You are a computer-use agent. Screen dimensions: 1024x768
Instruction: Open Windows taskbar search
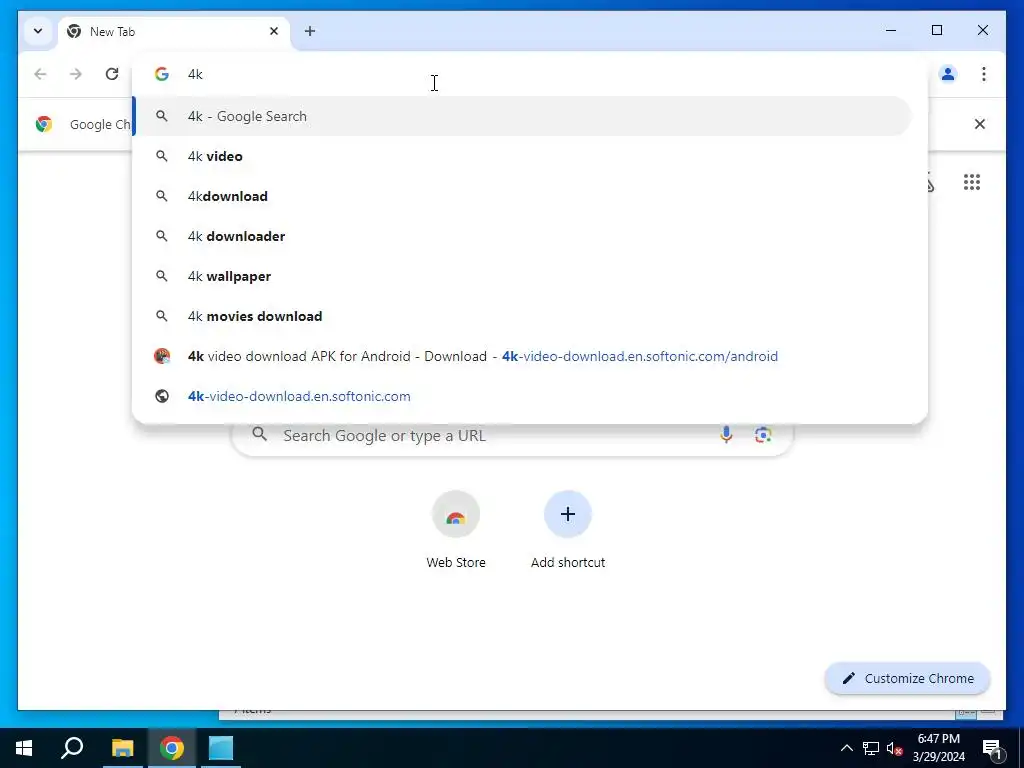click(x=72, y=748)
